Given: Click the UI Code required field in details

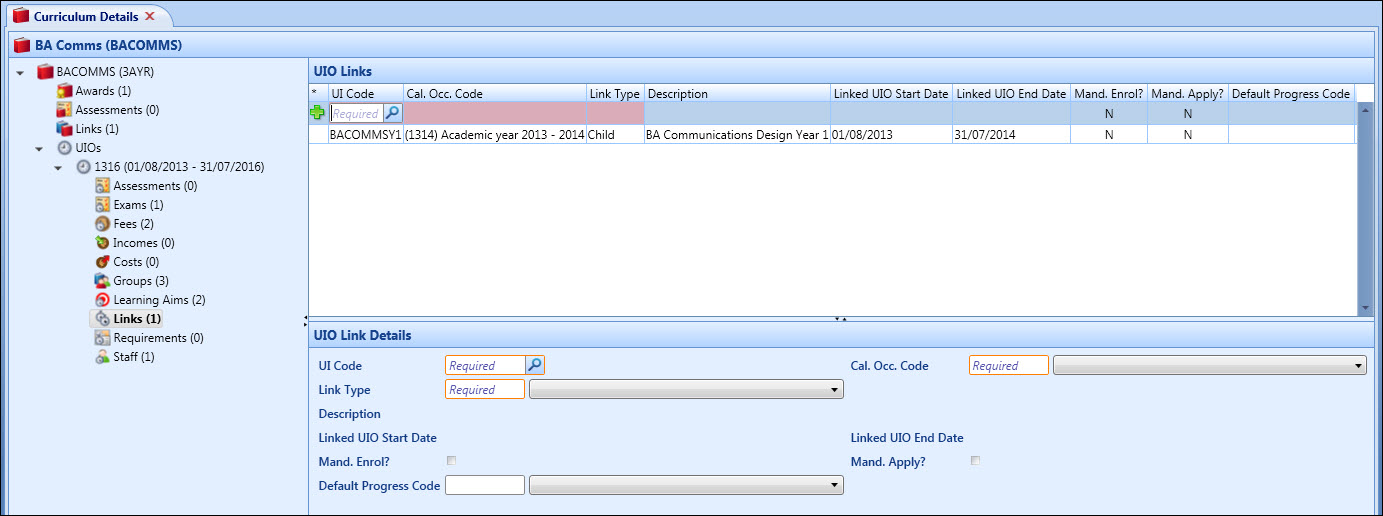Looking at the screenshot, I should [485, 366].
